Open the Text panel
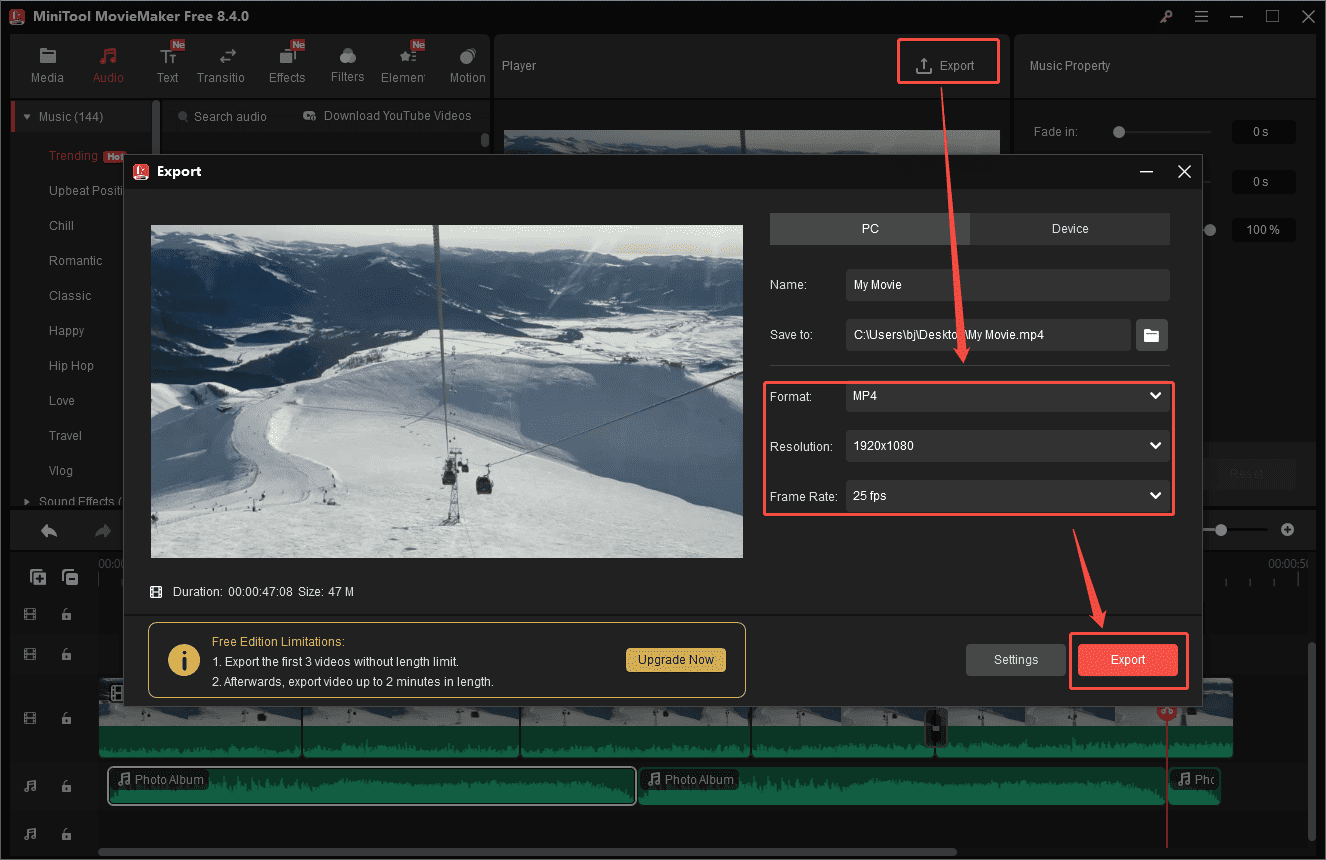Image resolution: width=1326 pixels, height=860 pixels. click(x=167, y=63)
